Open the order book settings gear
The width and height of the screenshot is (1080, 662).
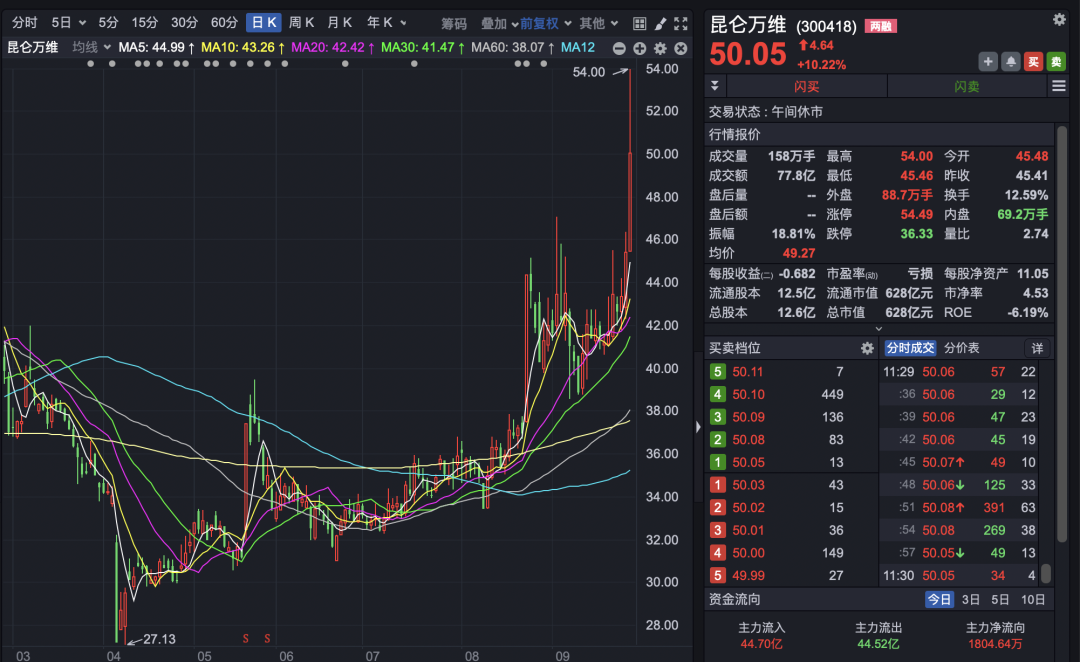pyautogui.click(x=866, y=348)
